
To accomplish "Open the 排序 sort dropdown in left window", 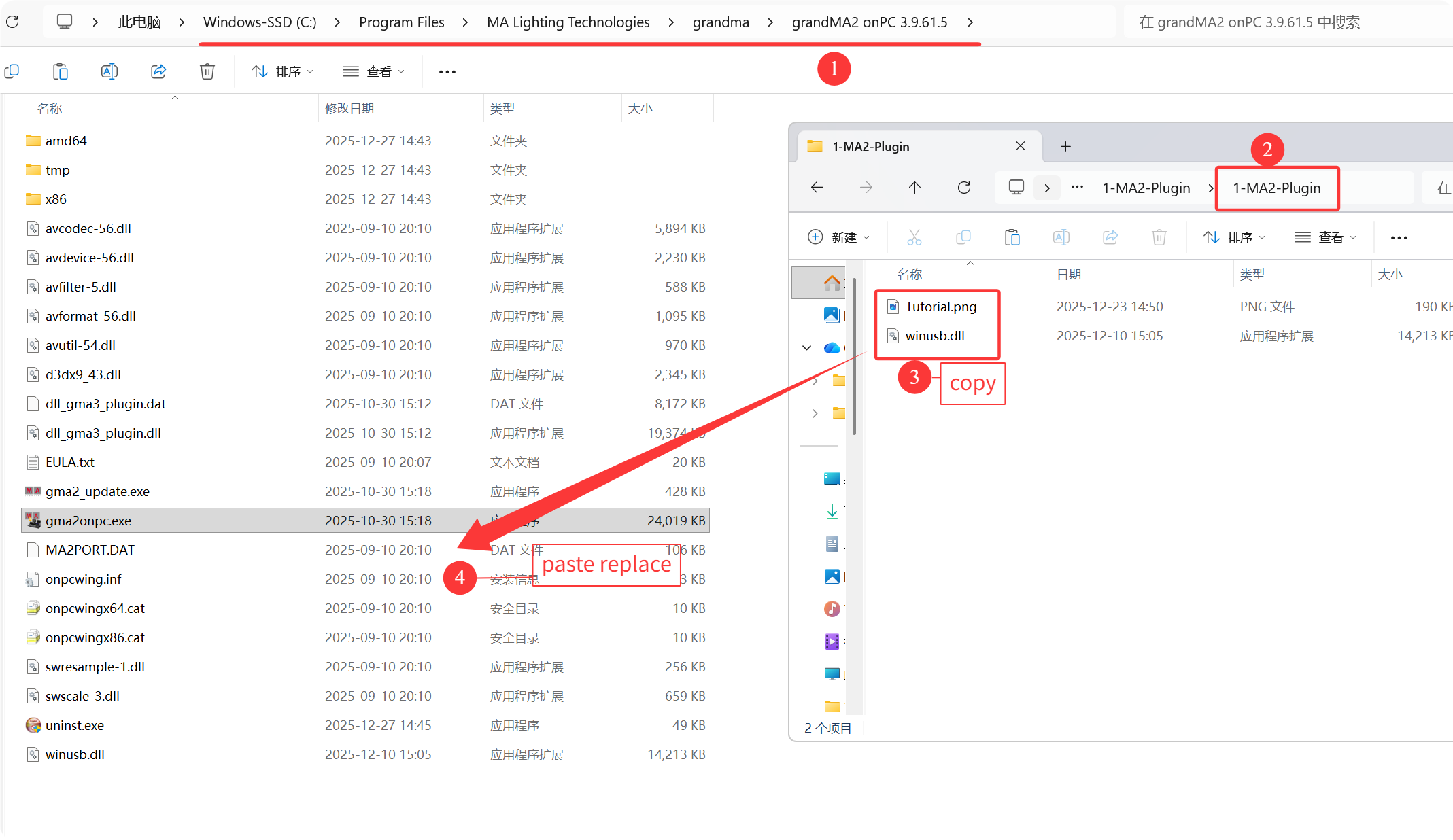I will [x=282, y=71].
